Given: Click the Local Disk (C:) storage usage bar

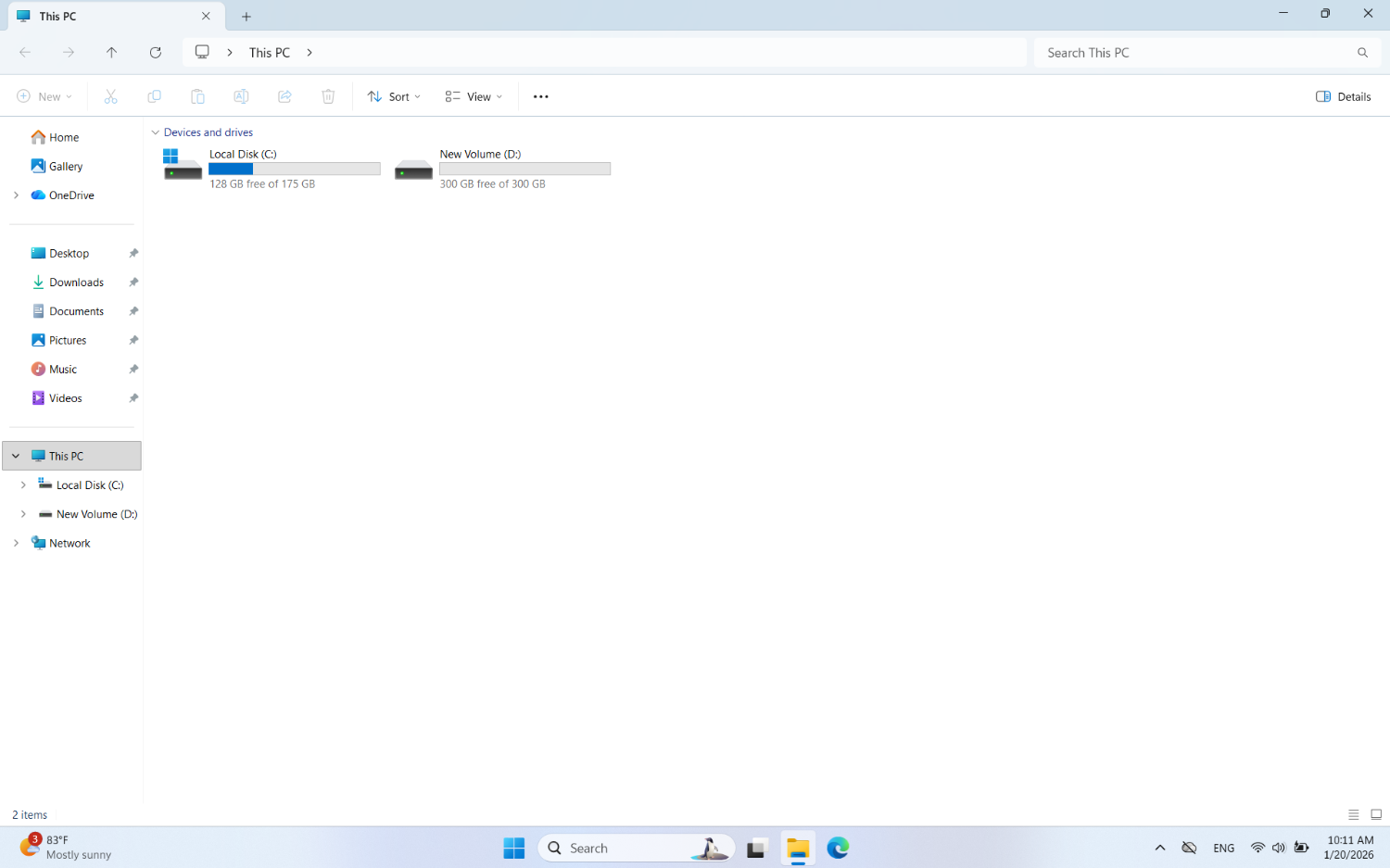Looking at the screenshot, I should pos(294,169).
